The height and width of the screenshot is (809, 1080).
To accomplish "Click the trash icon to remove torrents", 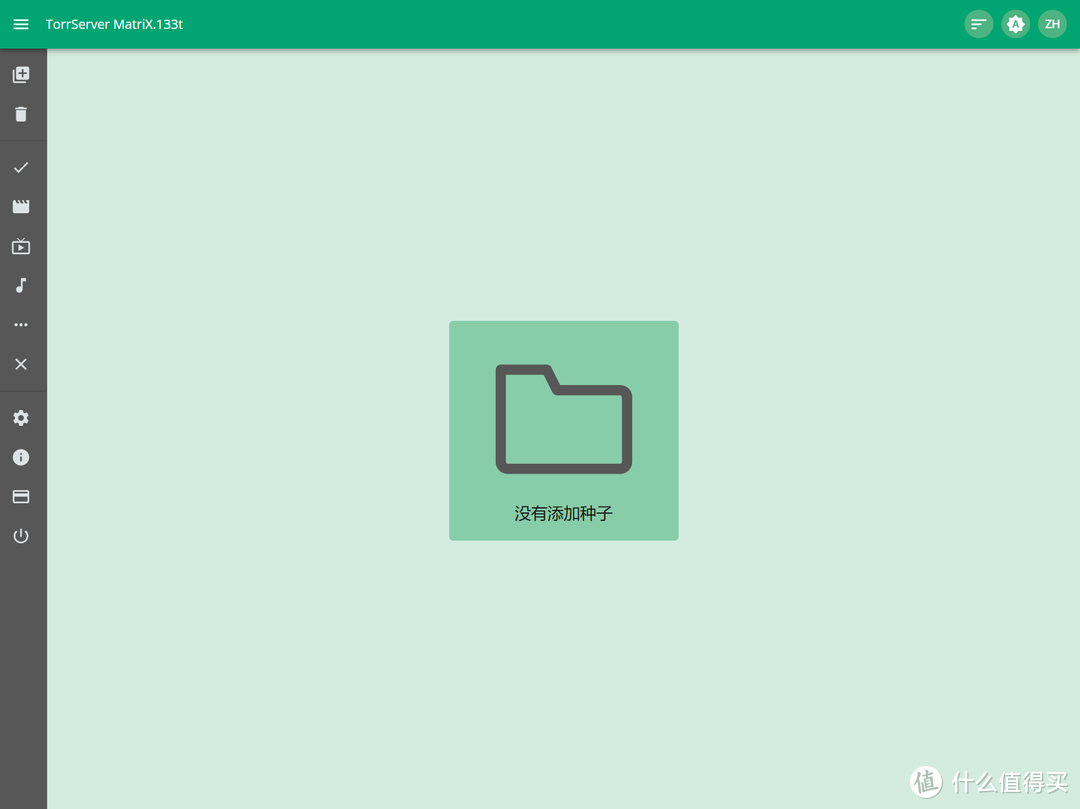I will click(21, 114).
